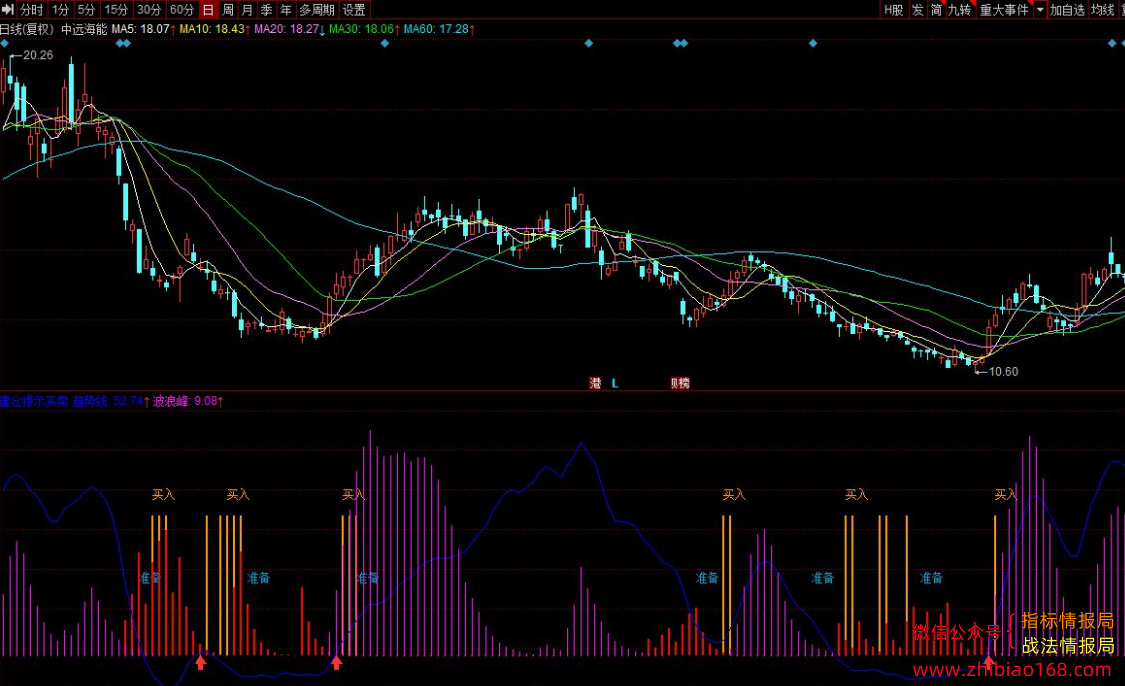Click the 简 toolbar button
1125x686 pixels.
936,9
